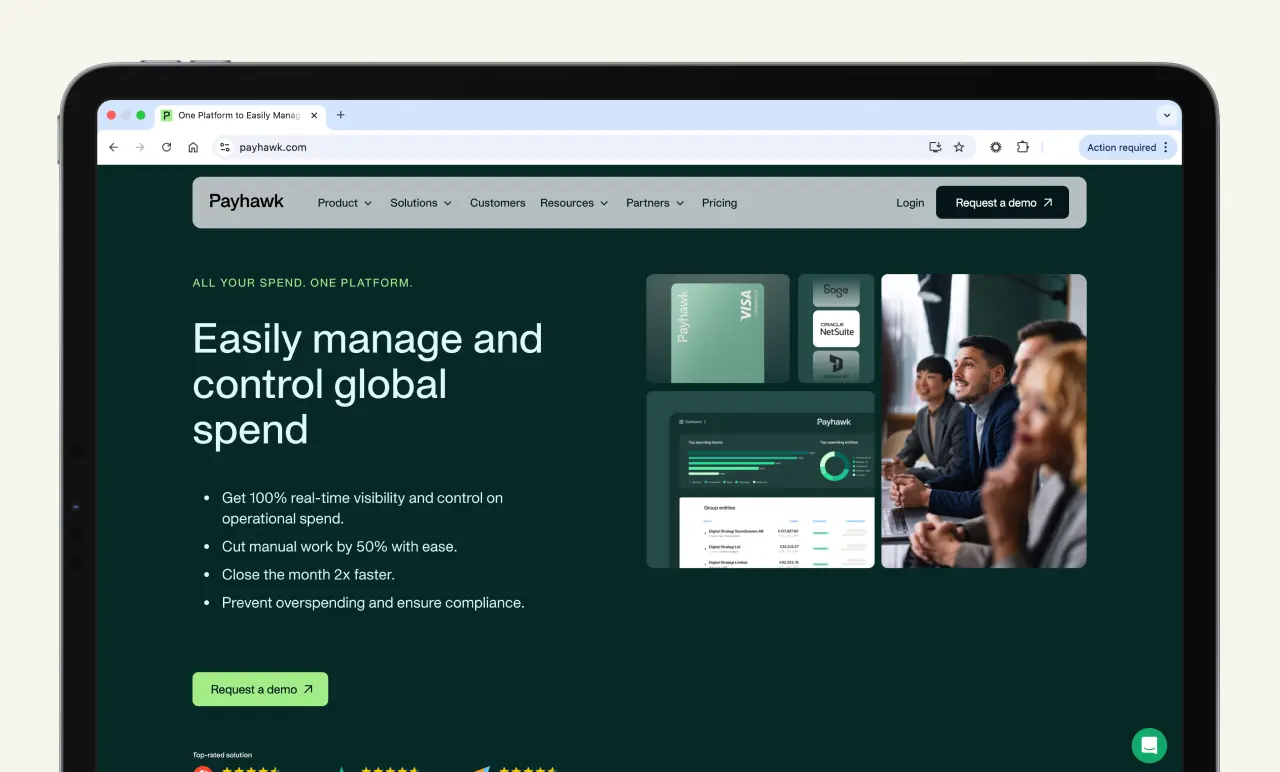This screenshot has height=772, width=1280.
Task: Go to the Pricing page
Action: click(719, 203)
